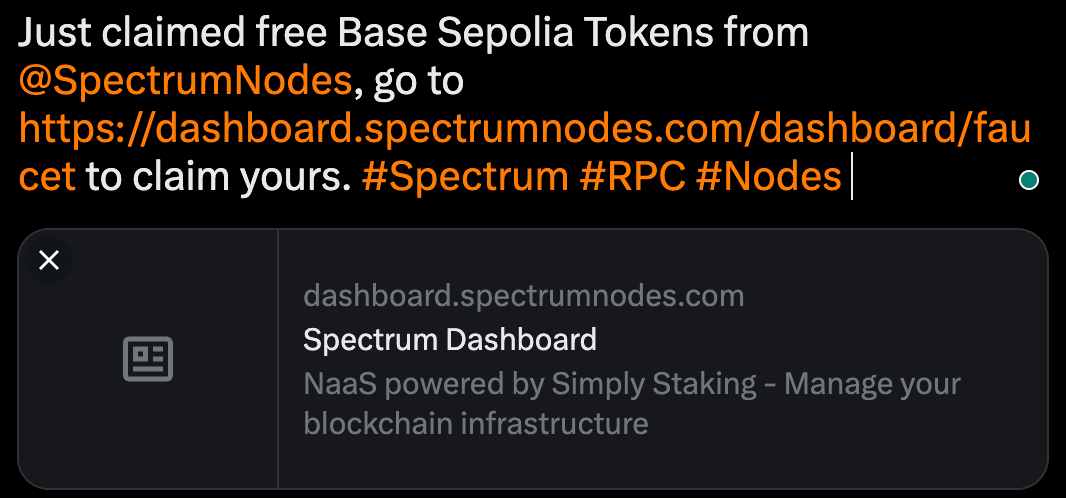1066x498 pixels.
Task: Open the @SpectrumNodes mention
Action: click(x=185, y=82)
